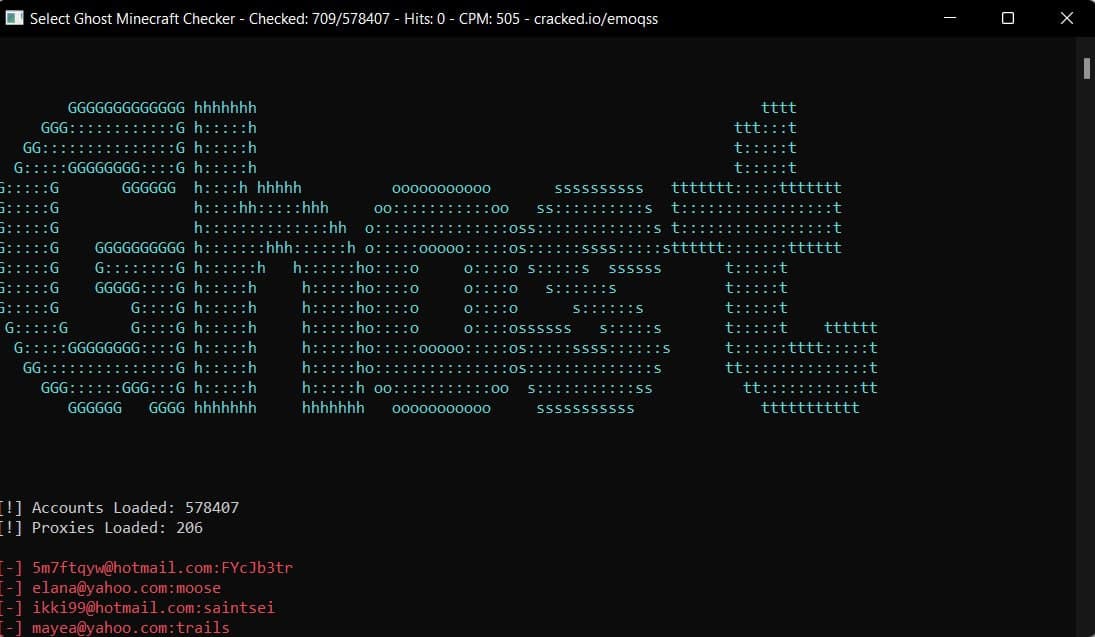Close the Ghost Minecraft Checker window
Image resolution: width=1095 pixels, height=637 pixels.
tap(1066, 18)
